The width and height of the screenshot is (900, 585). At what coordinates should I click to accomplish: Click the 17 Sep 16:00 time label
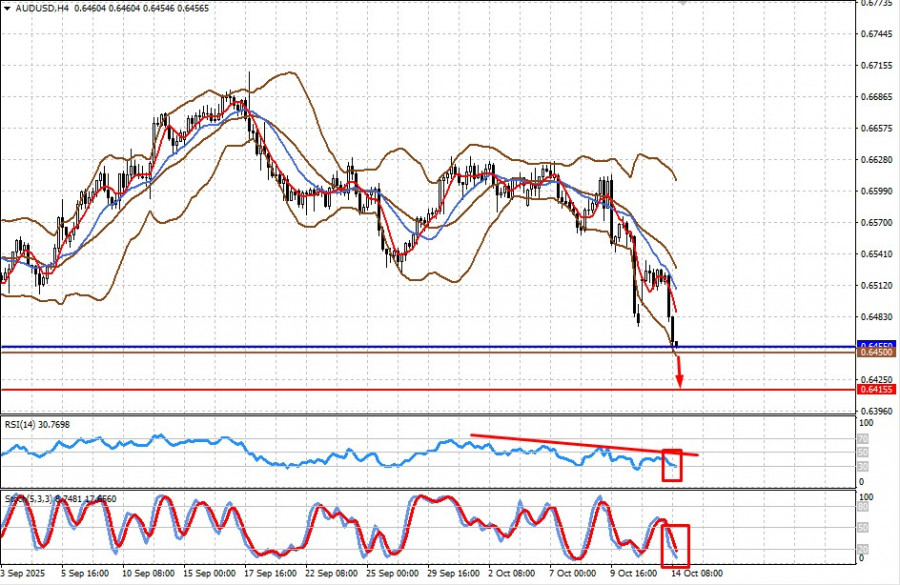[270, 573]
